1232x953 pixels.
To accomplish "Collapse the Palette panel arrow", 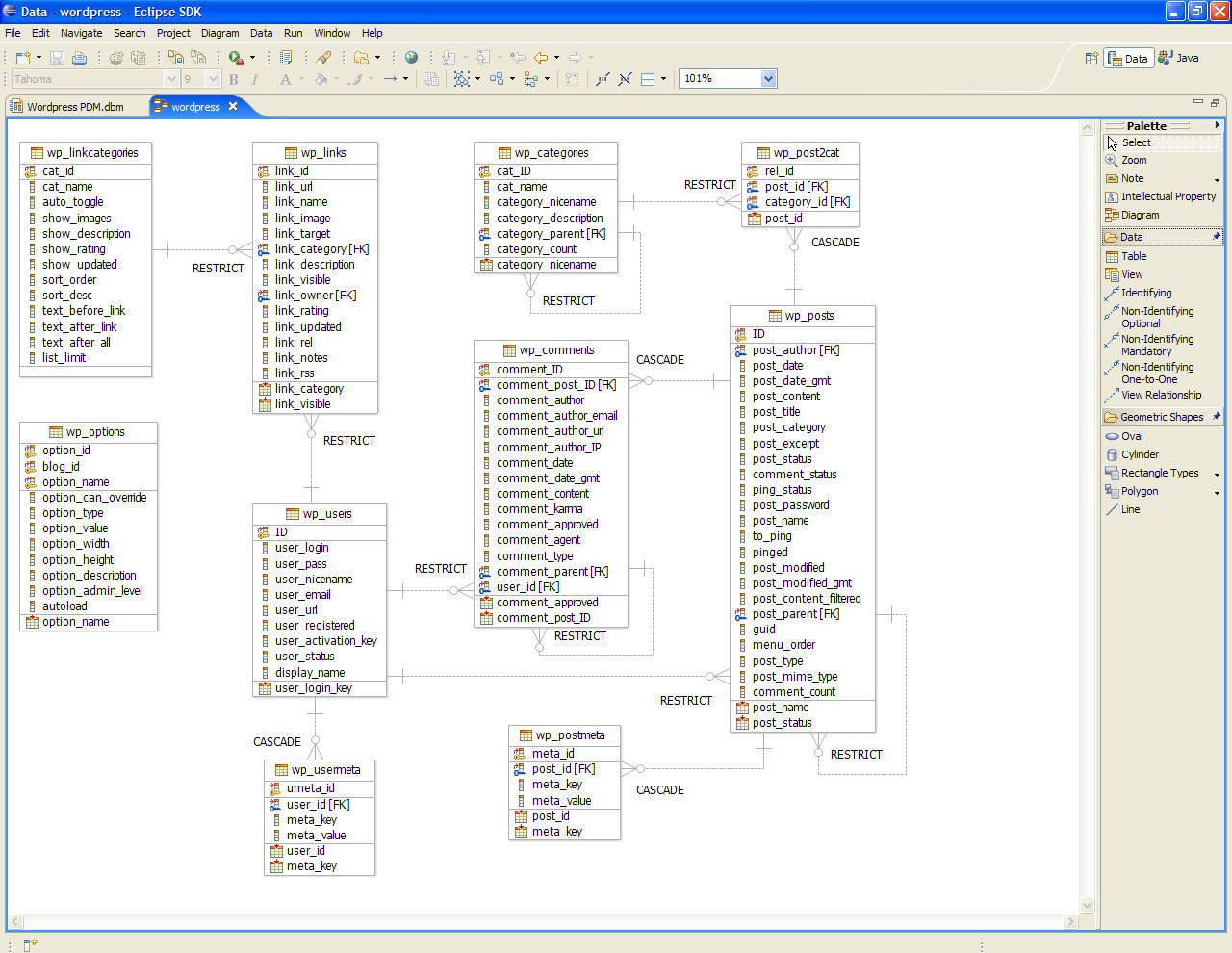I will point(1218,125).
